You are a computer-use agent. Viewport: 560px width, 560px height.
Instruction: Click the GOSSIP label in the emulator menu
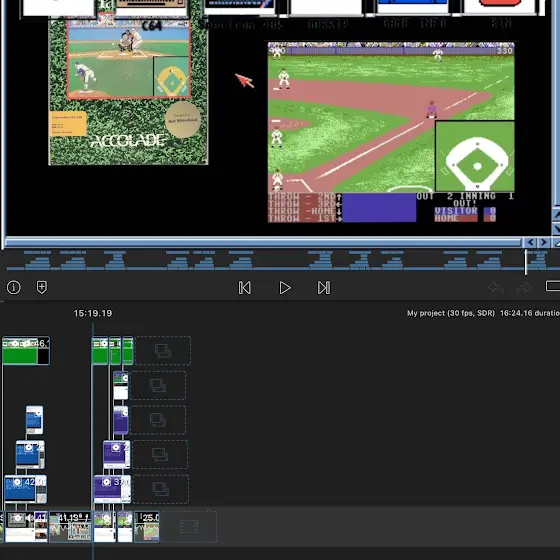[328, 24]
